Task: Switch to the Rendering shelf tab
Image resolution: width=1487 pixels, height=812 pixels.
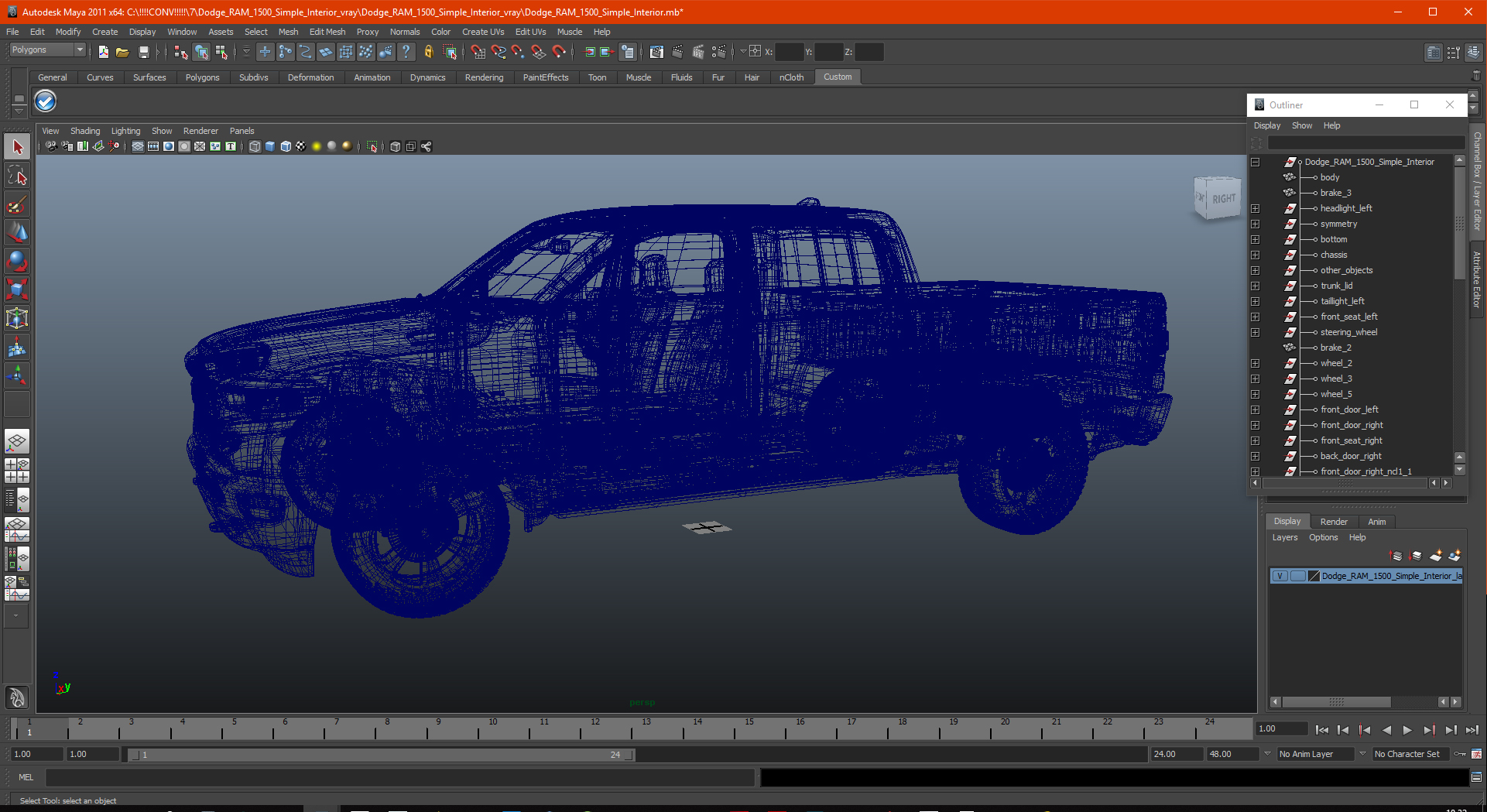Action: pyautogui.click(x=484, y=77)
